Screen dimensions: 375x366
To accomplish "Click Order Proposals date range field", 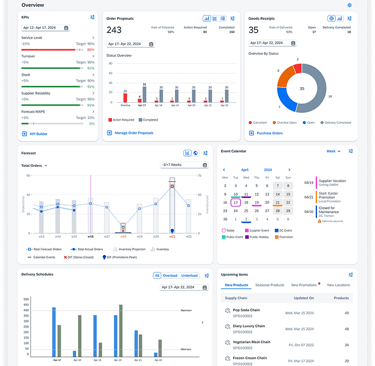I will pyautogui.click(x=131, y=44).
